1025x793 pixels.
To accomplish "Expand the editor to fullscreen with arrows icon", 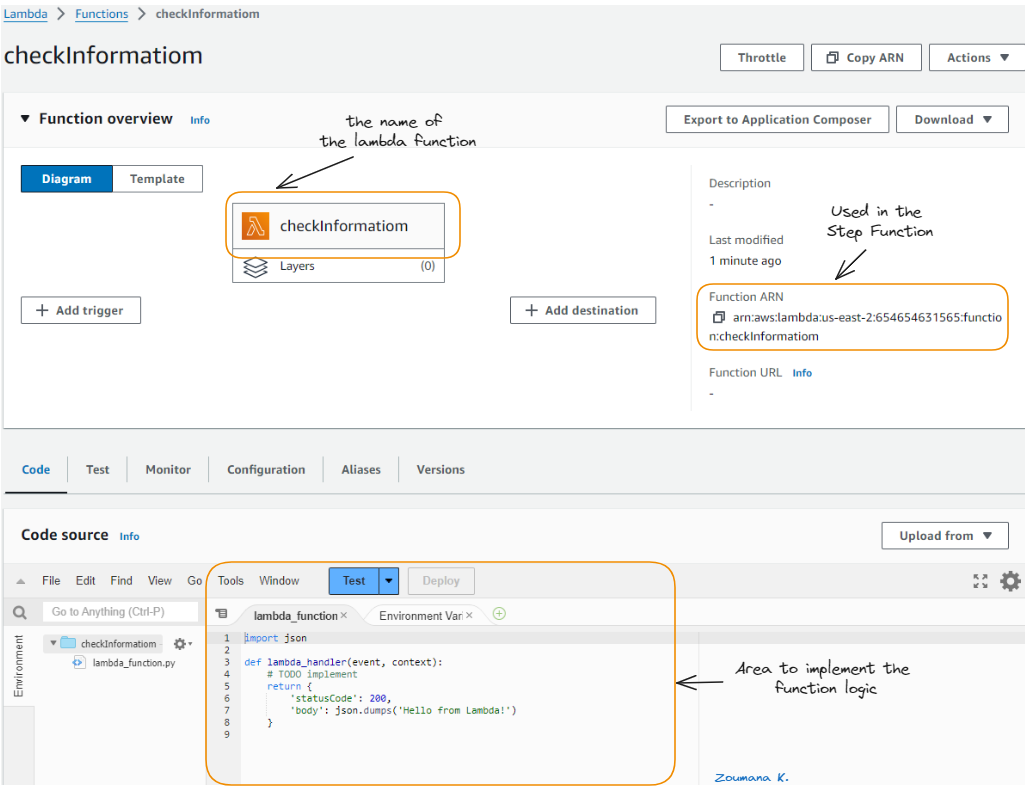I will pyautogui.click(x=980, y=580).
